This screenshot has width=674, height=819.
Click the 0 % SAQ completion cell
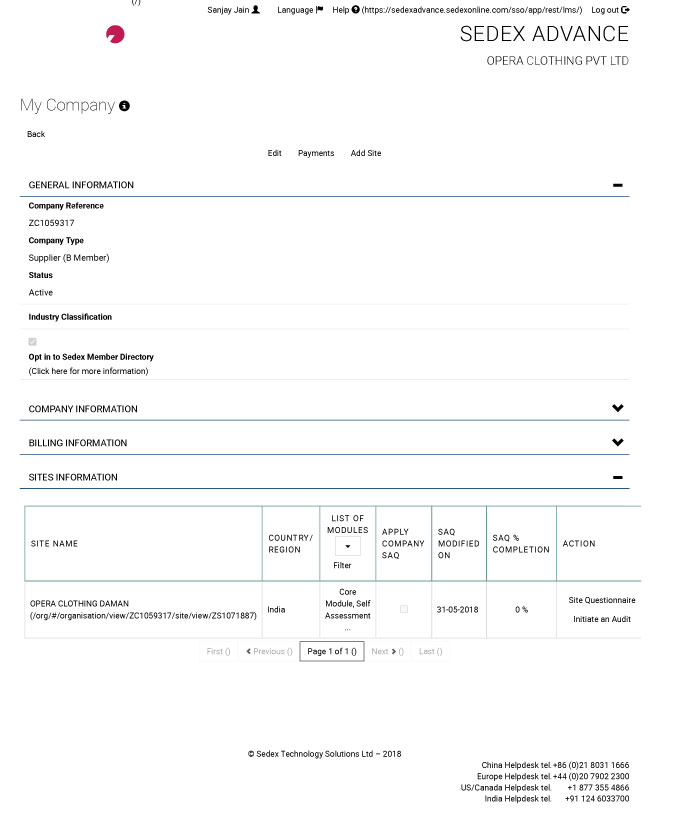(x=521, y=610)
